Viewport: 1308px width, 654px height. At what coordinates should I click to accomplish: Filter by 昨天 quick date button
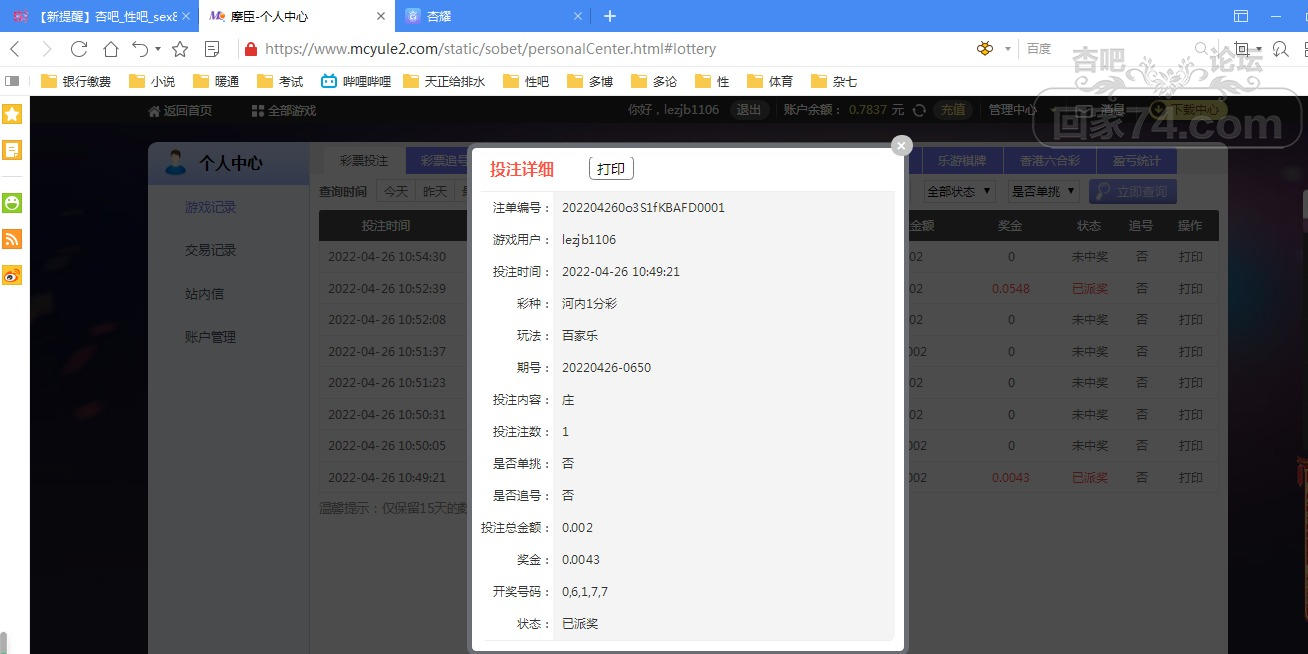(434, 191)
